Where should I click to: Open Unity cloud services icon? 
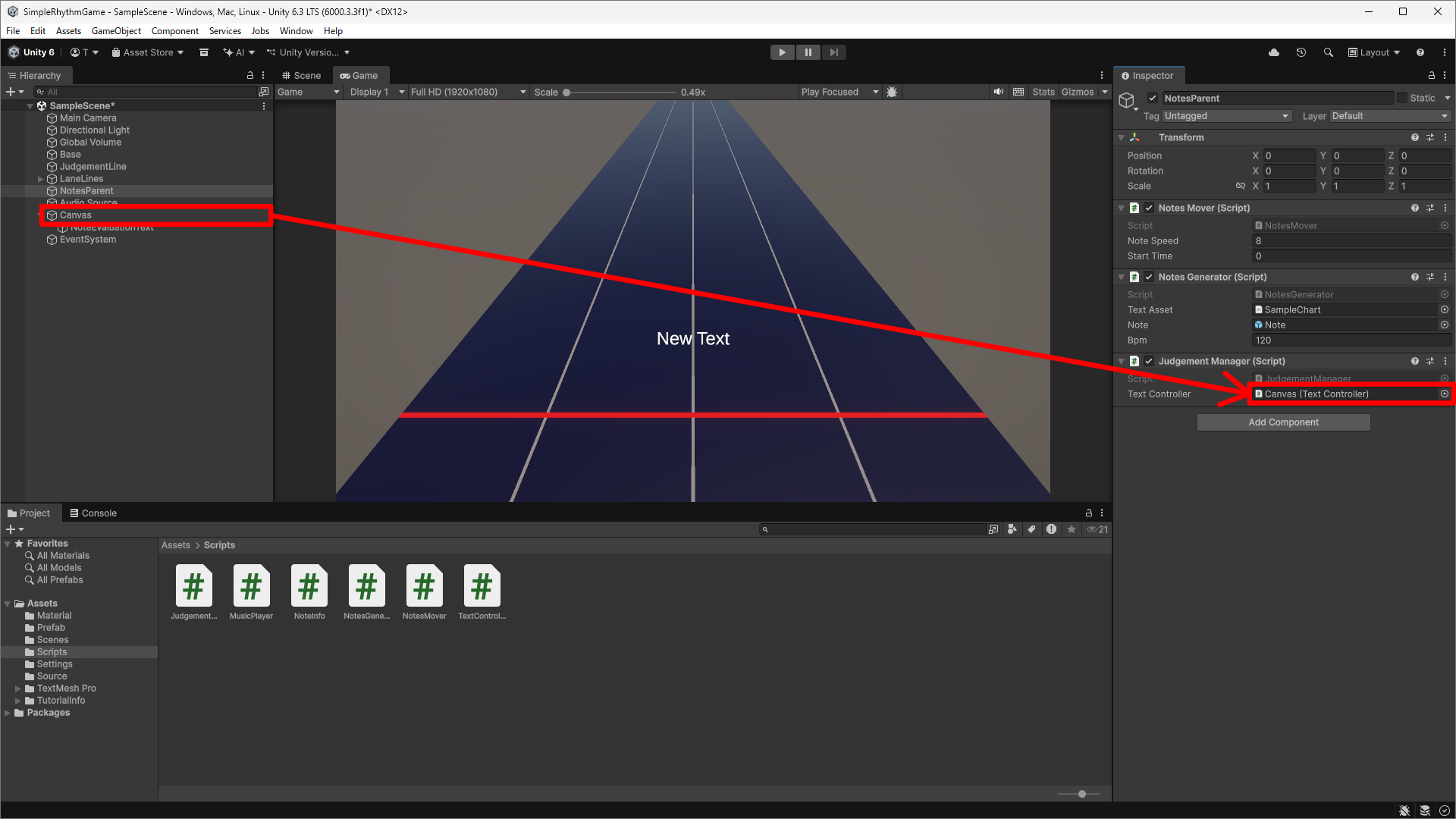[x=1274, y=52]
